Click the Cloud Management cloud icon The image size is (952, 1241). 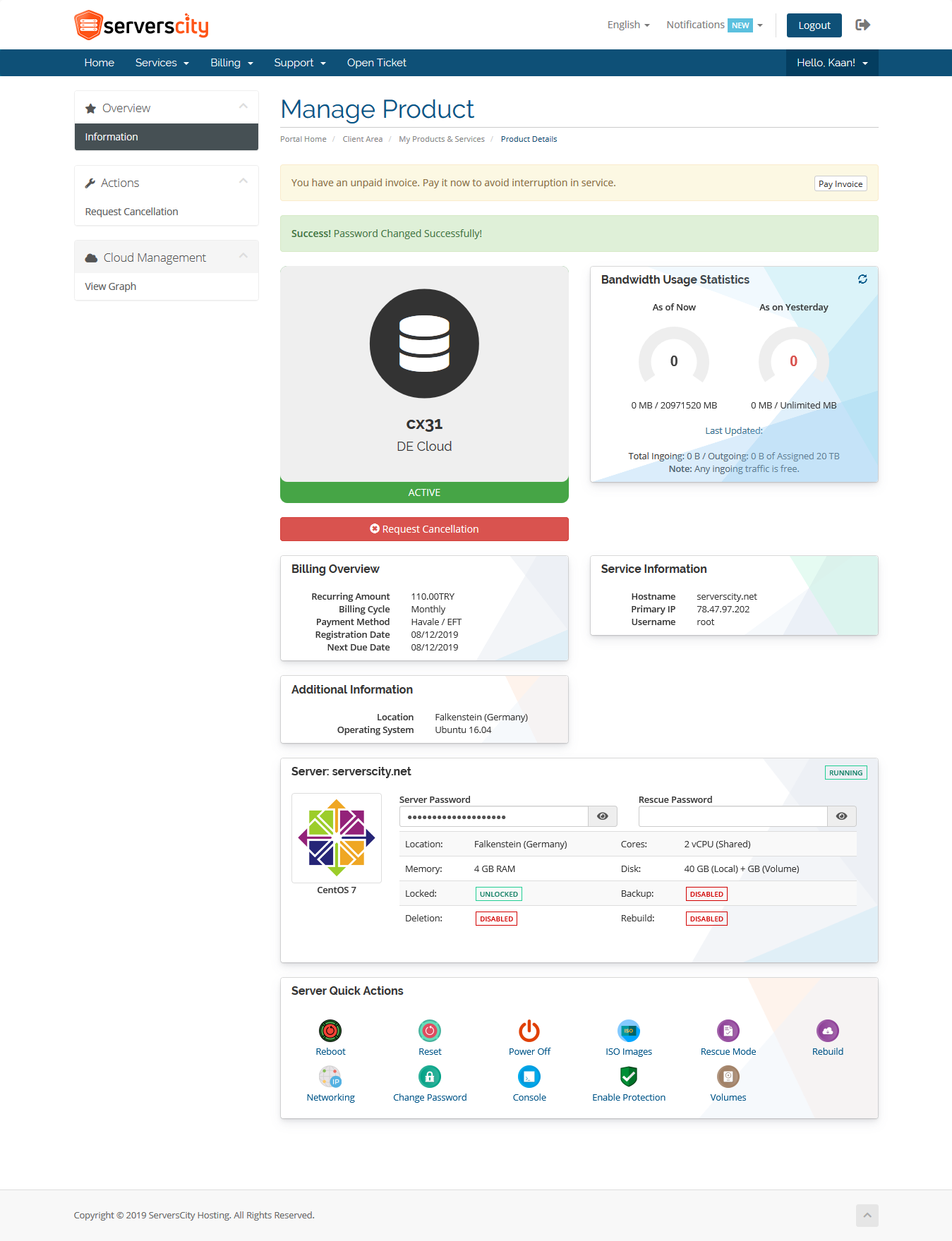coord(91,258)
